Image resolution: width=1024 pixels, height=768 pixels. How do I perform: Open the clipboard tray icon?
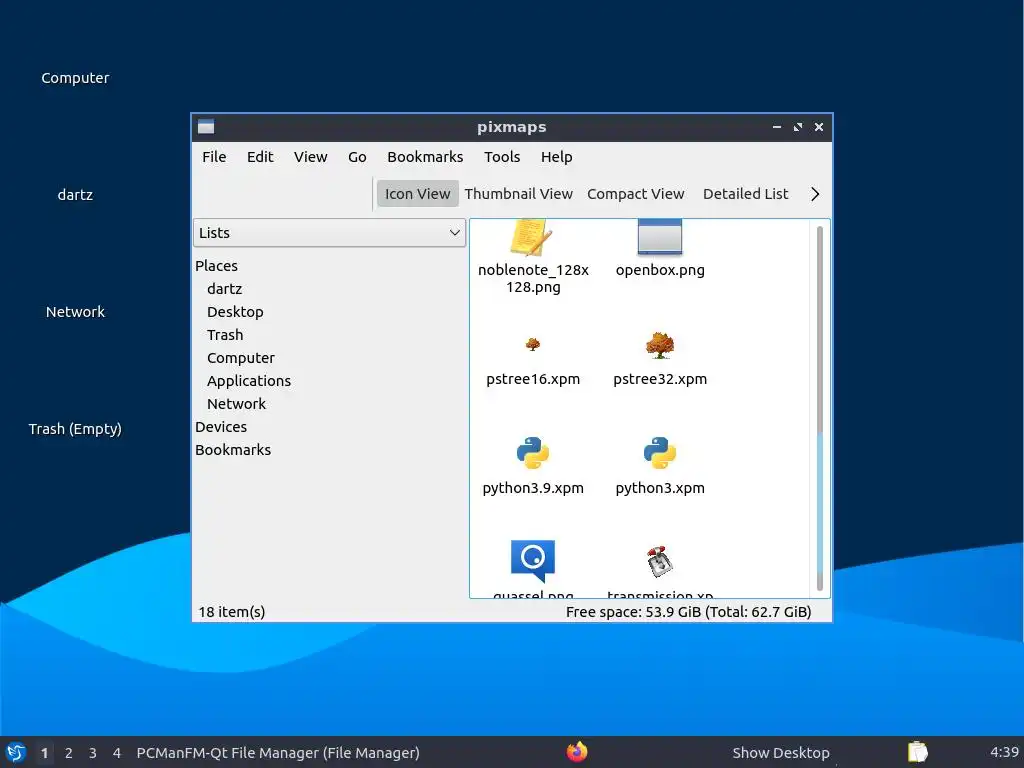coord(918,752)
